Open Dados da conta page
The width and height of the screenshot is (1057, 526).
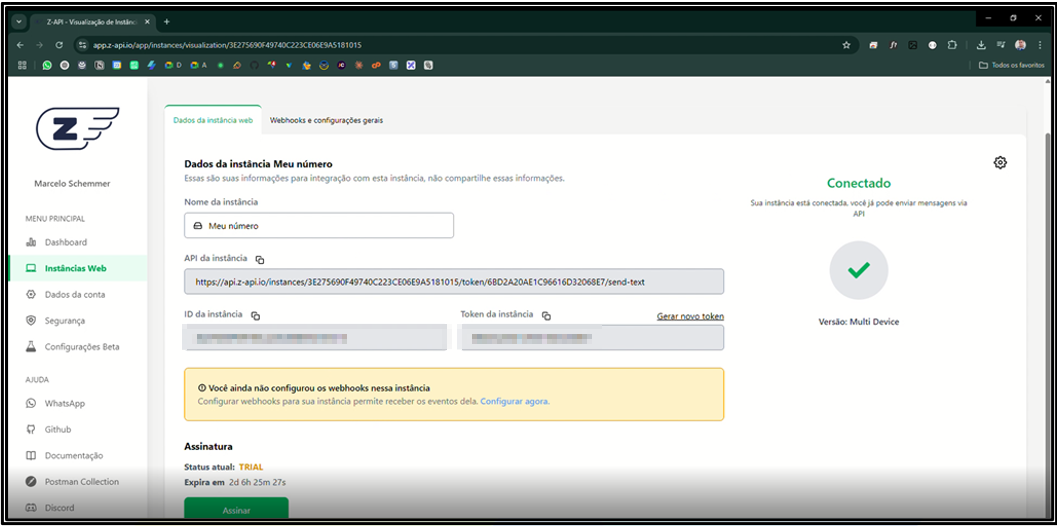75,295
